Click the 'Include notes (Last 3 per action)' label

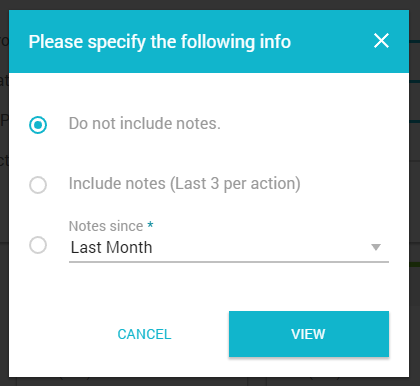pyautogui.click(x=185, y=184)
